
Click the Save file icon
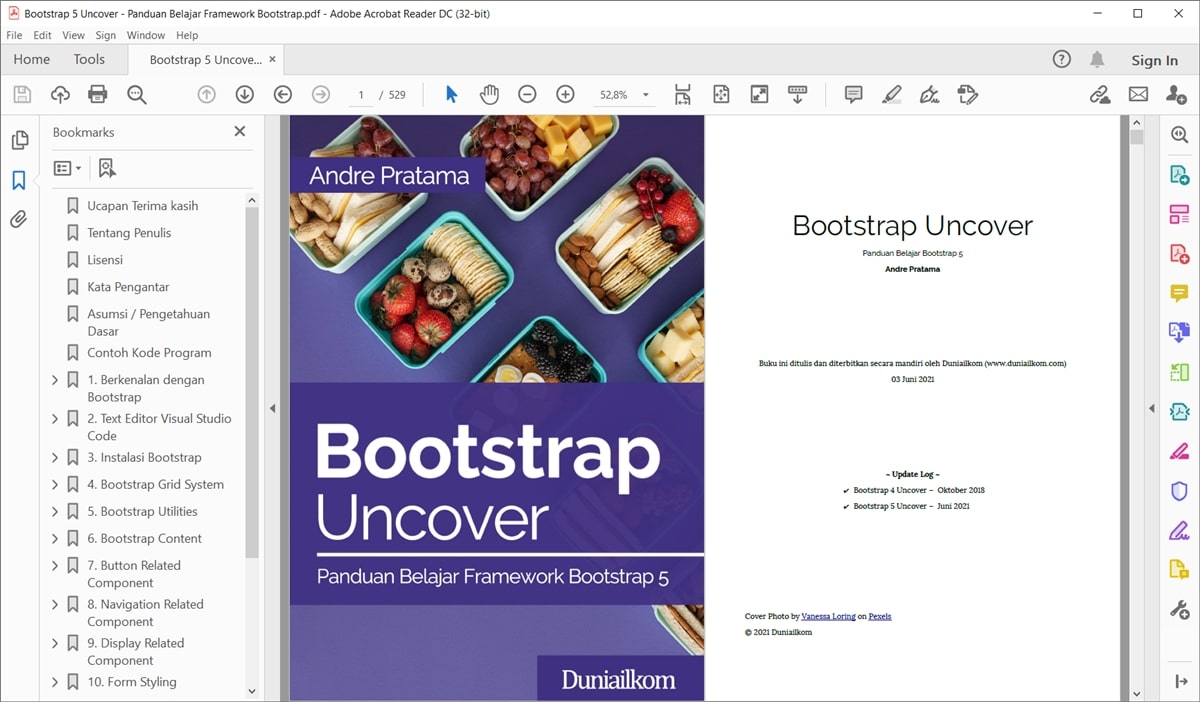click(x=22, y=95)
